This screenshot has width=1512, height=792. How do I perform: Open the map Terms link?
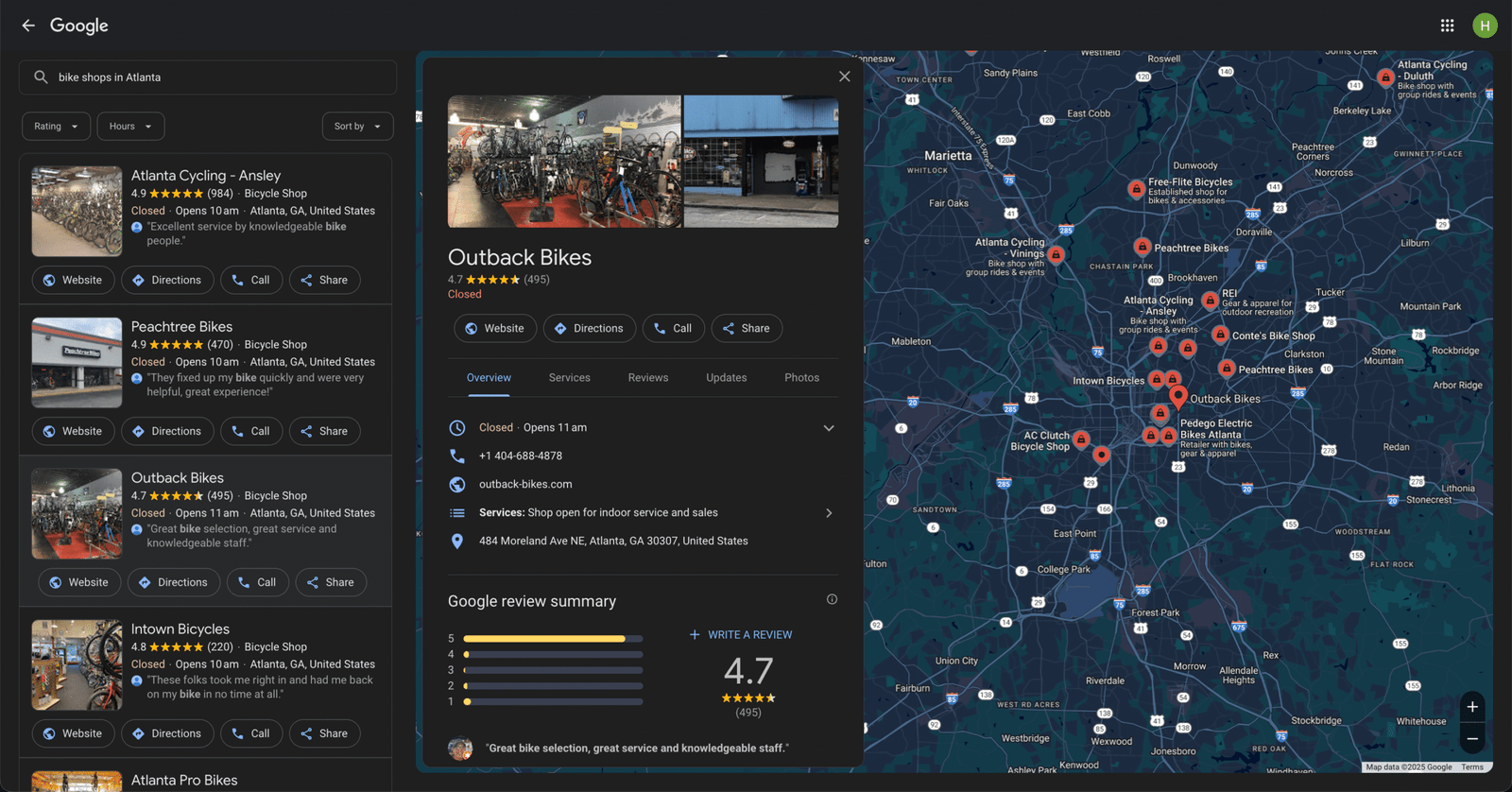click(1472, 767)
